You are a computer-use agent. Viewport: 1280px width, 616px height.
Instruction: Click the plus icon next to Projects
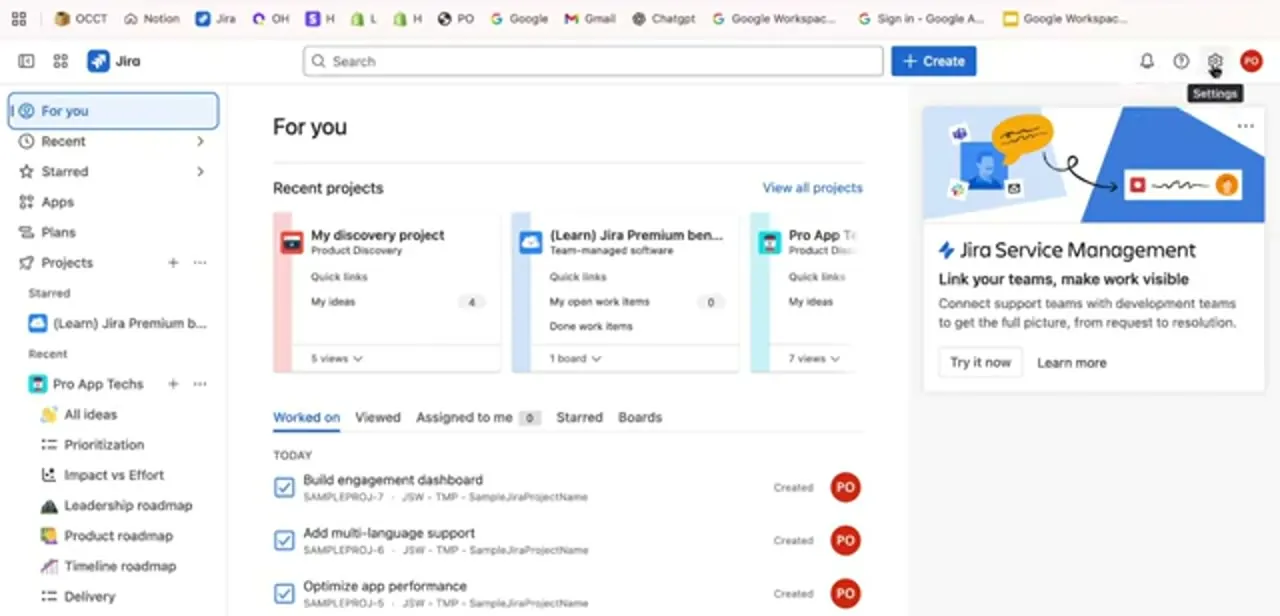point(173,262)
